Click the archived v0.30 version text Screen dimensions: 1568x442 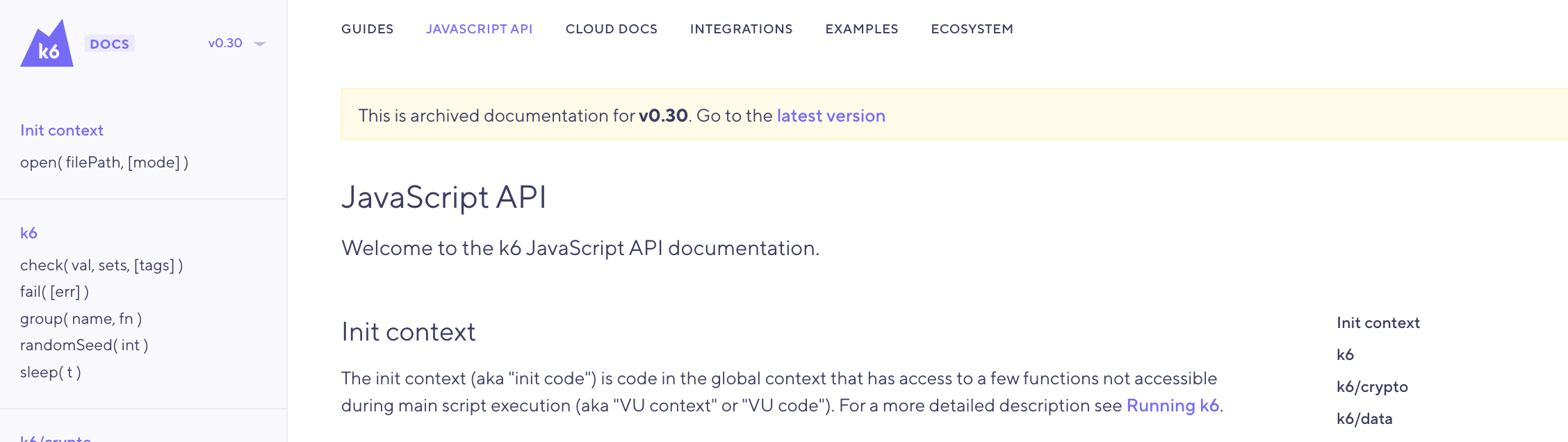[663, 115]
